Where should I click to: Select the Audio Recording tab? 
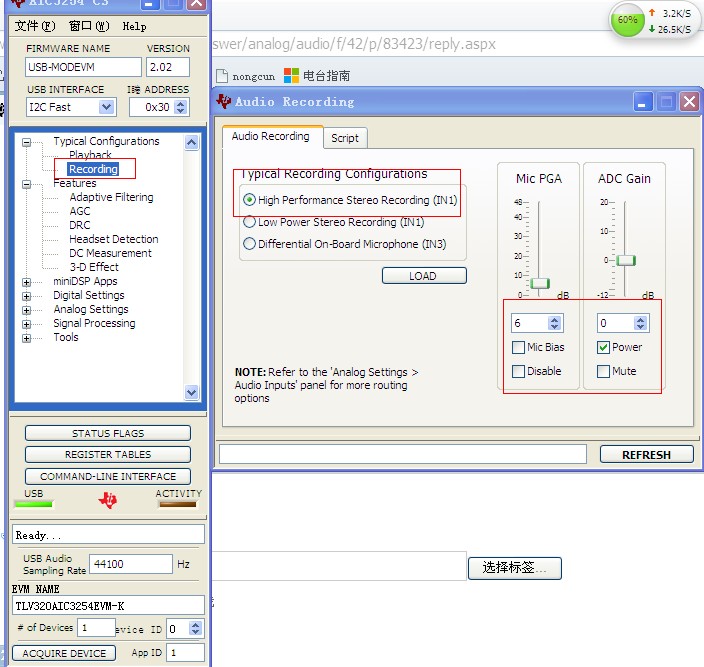(x=271, y=136)
